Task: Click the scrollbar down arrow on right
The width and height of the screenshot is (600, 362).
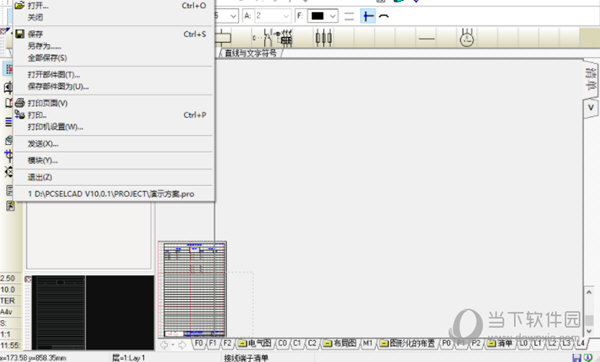Action: point(589,331)
